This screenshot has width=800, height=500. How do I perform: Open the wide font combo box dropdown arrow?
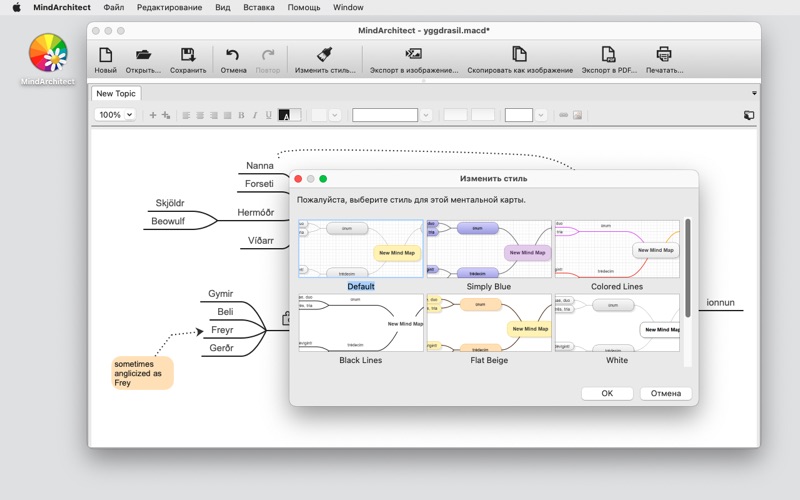click(426, 115)
